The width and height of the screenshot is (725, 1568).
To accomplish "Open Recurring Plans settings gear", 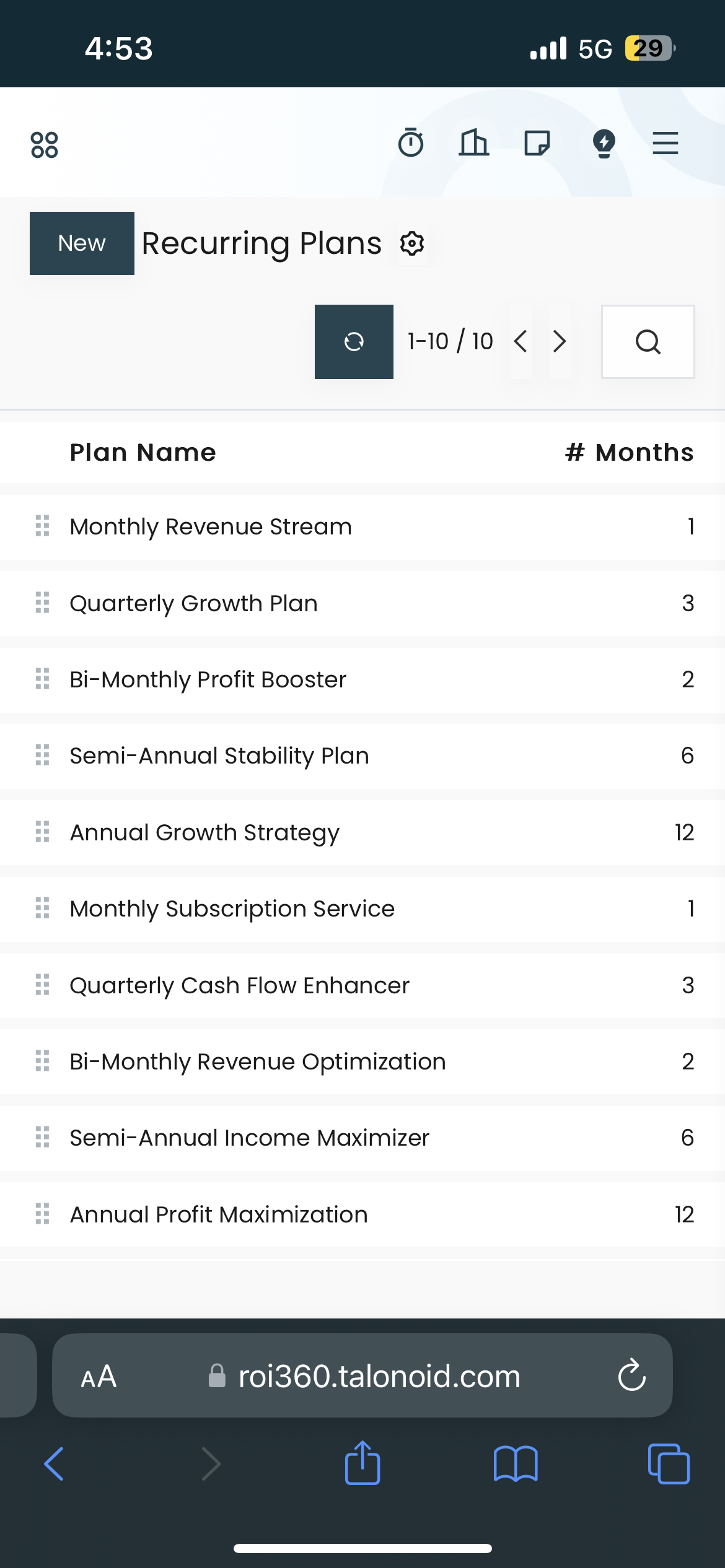I will pos(412,243).
